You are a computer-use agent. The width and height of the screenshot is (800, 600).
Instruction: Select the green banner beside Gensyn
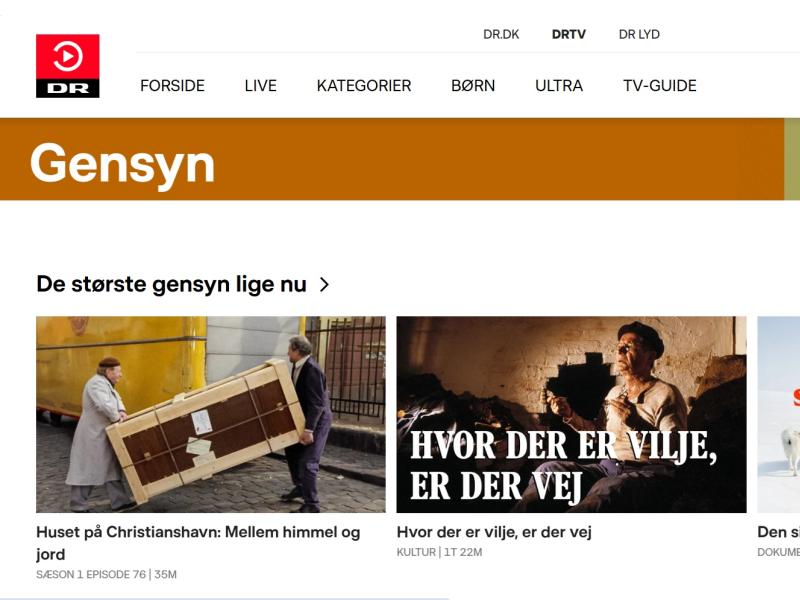(792, 159)
